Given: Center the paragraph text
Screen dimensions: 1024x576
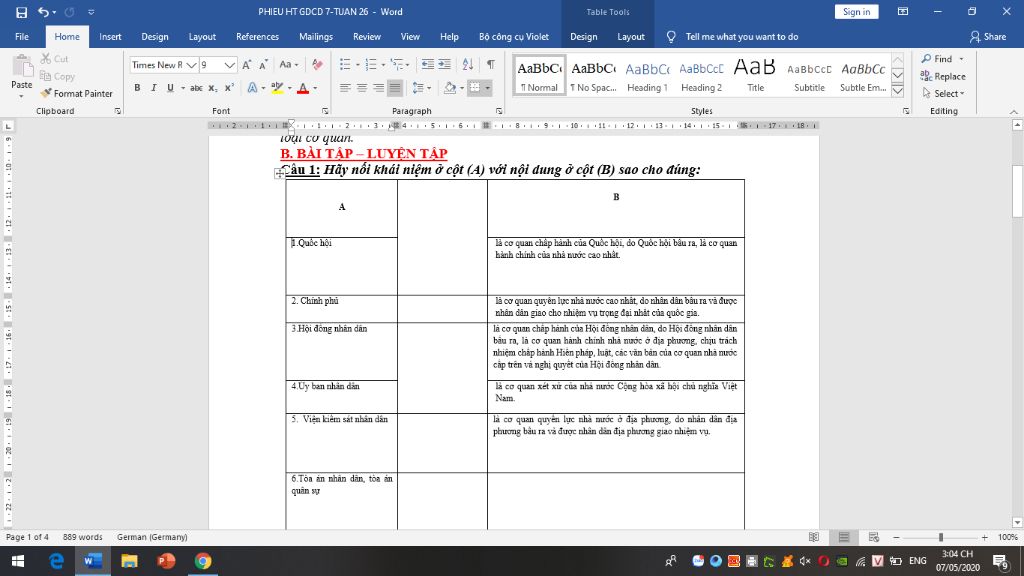Looking at the screenshot, I should [362, 88].
